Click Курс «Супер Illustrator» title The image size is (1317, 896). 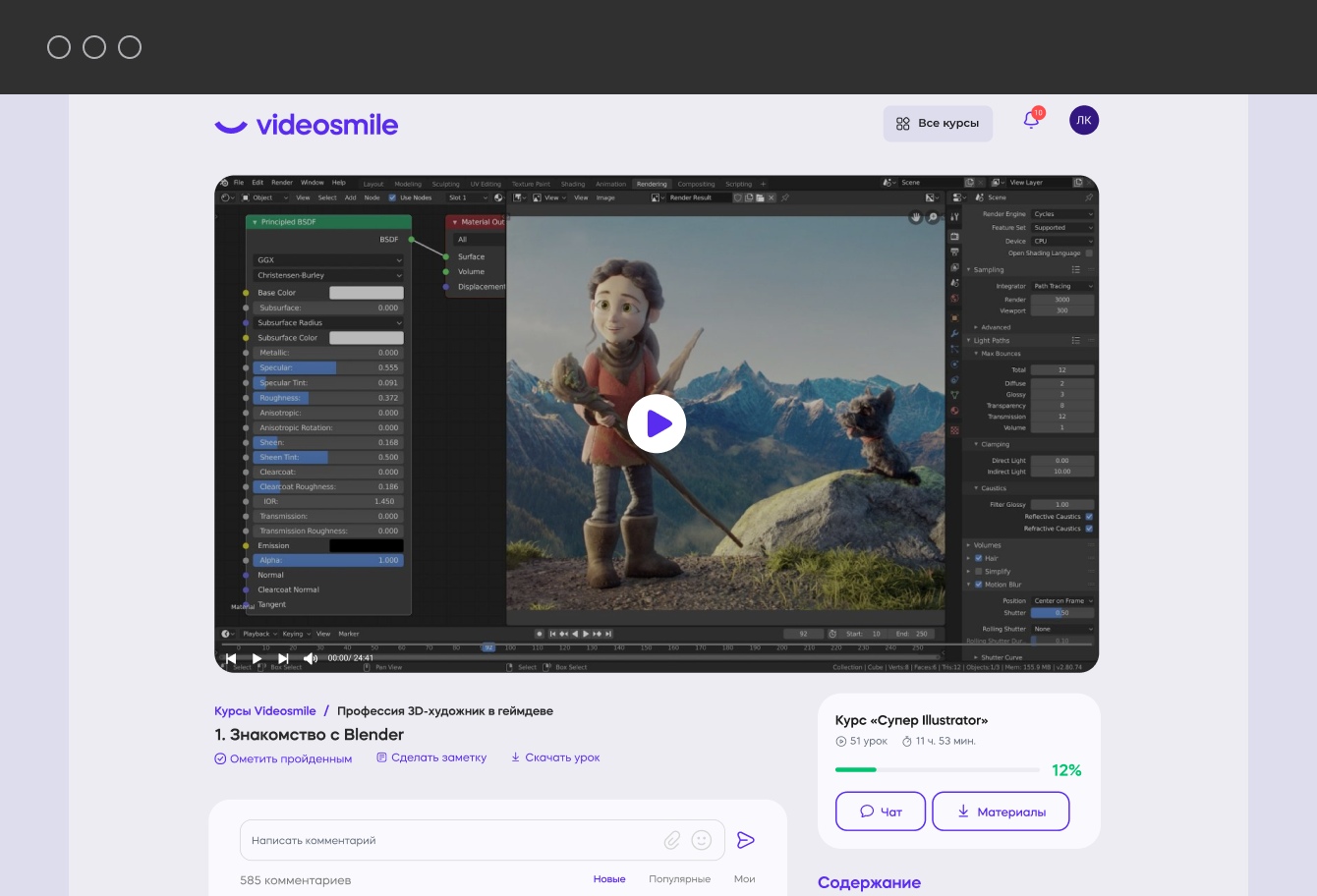pyautogui.click(x=912, y=720)
